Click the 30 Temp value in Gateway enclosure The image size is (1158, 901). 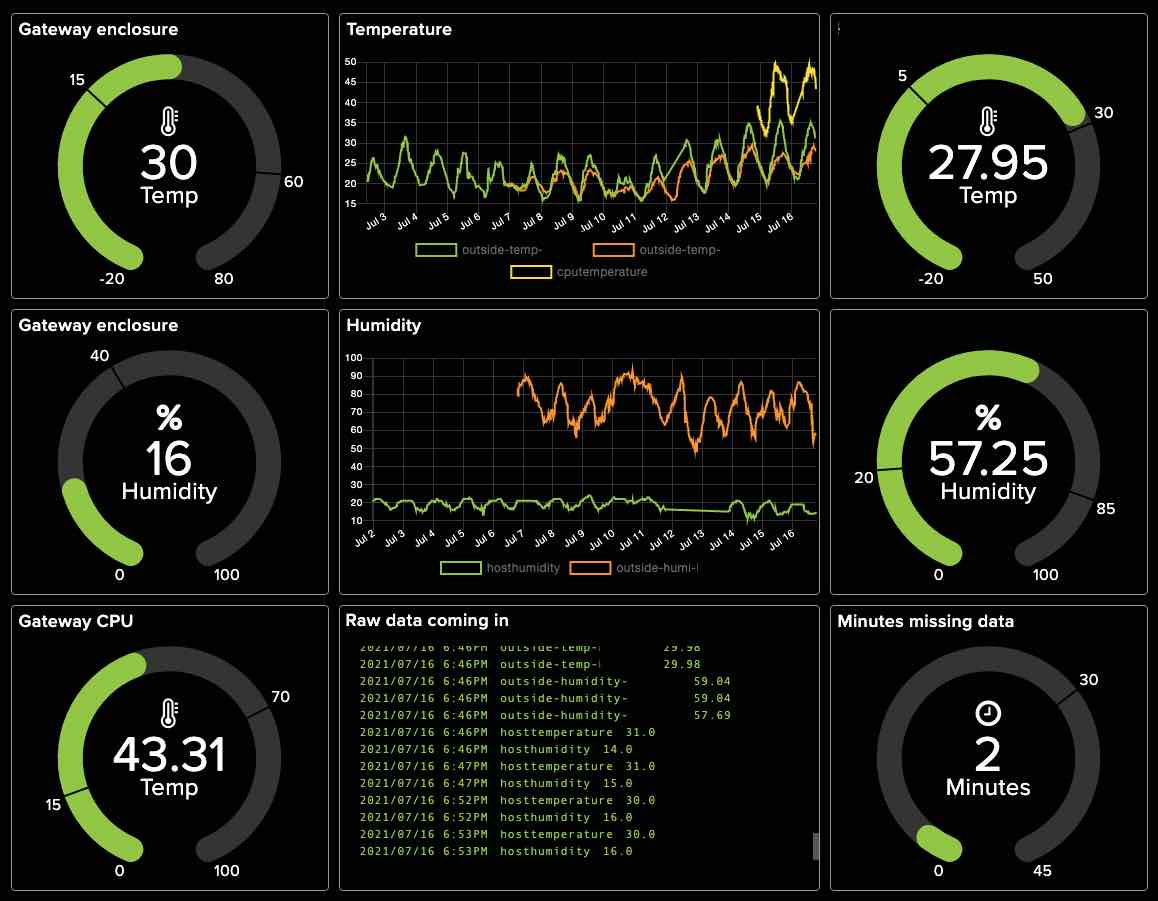(x=169, y=162)
